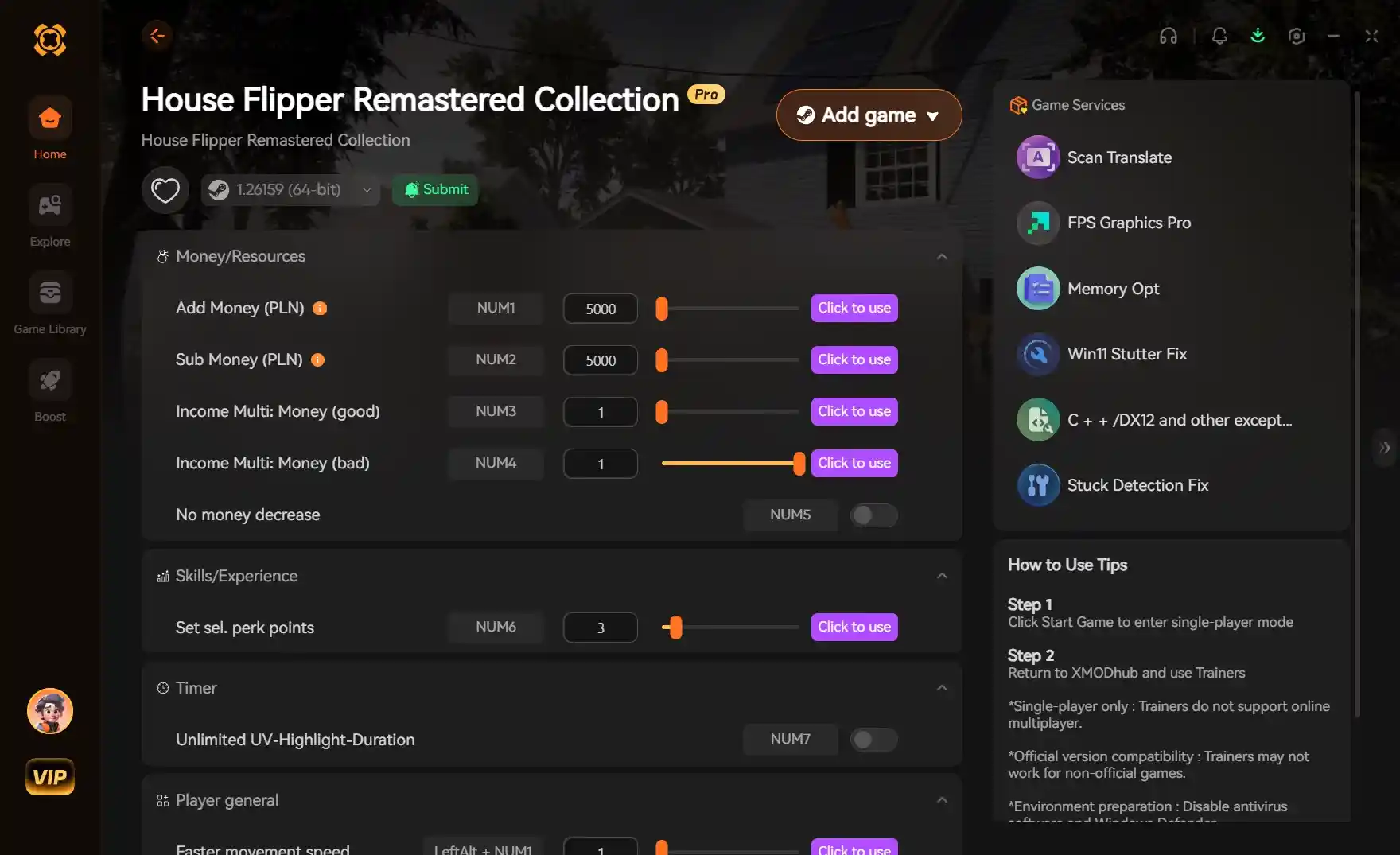Click the Scan Translate icon
This screenshot has width=1400, height=855.
pos(1038,157)
